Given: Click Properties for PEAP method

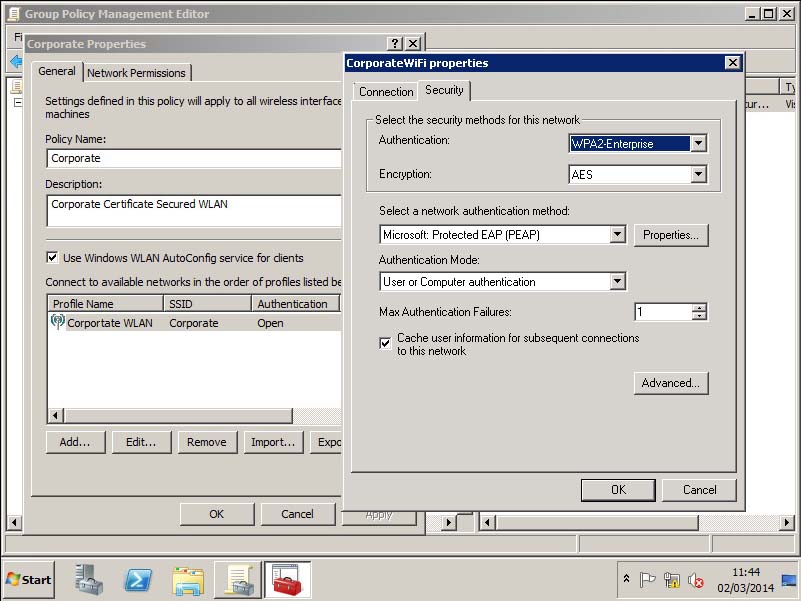Looking at the screenshot, I should pos(671,235).
